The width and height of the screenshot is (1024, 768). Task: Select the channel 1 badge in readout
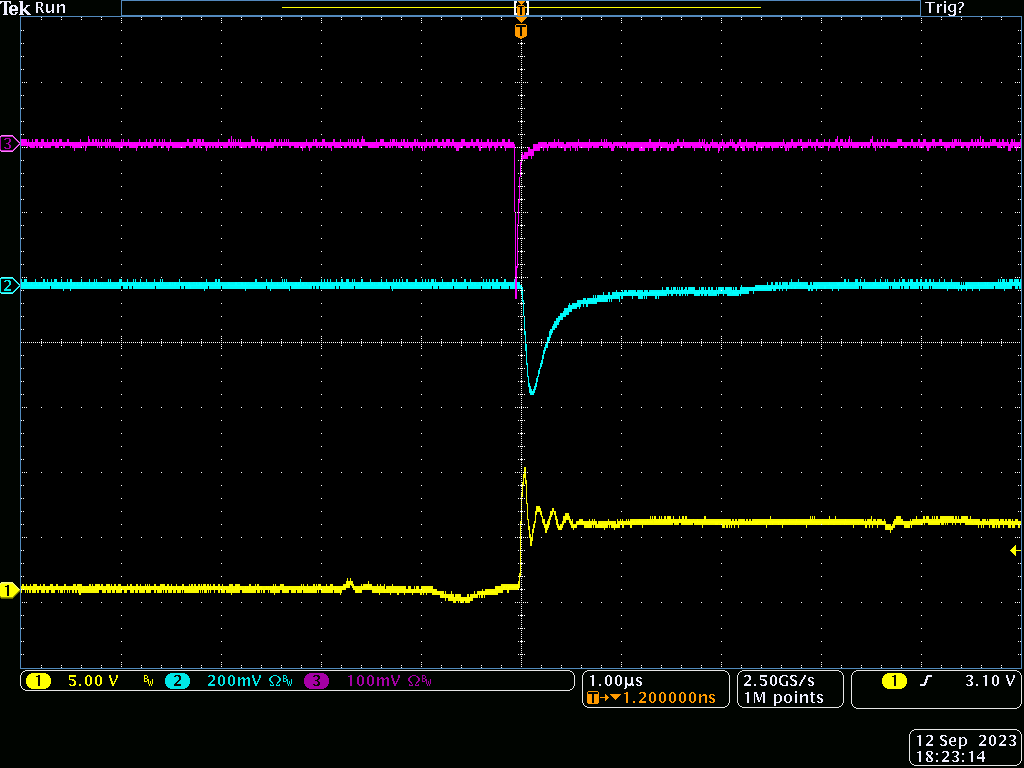[x=38, y=681]
